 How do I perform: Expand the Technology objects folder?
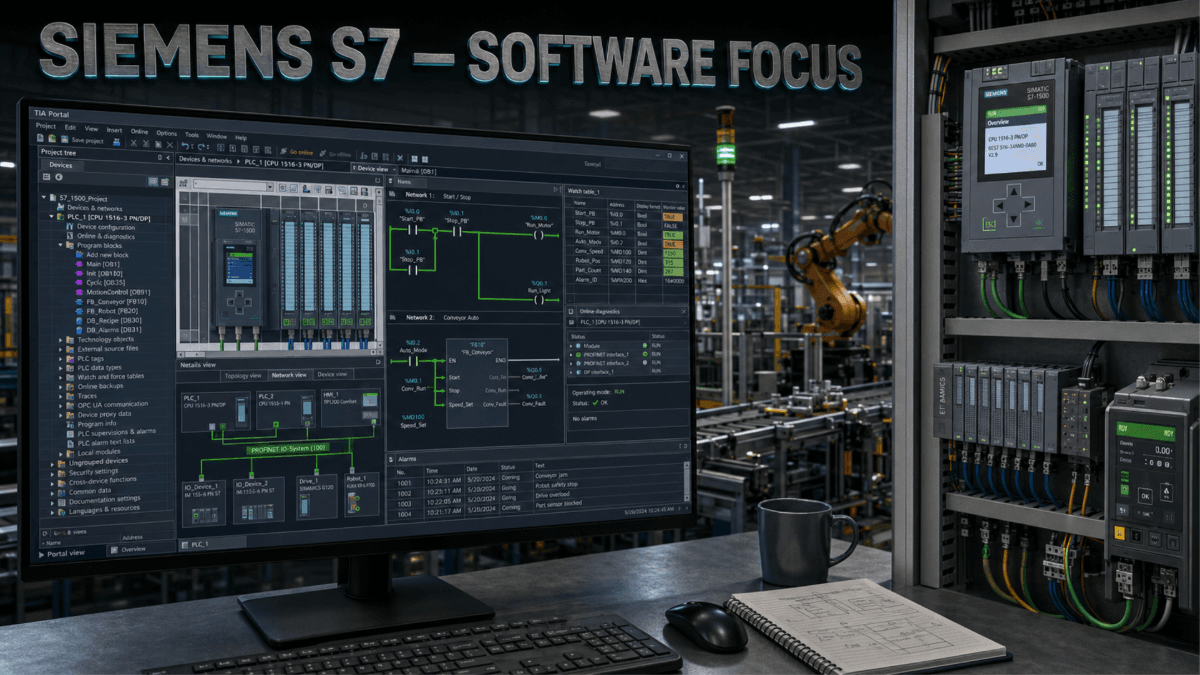point(60,340)
